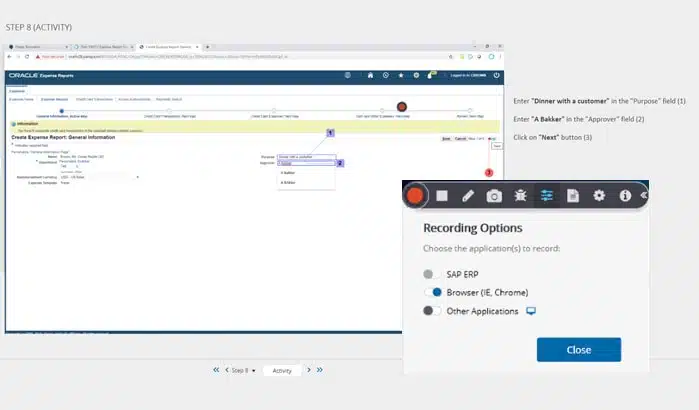The width and height of the screenshot is (699, 410).
Task: Open the Payments Search tab
Action: tap(169, 99)
